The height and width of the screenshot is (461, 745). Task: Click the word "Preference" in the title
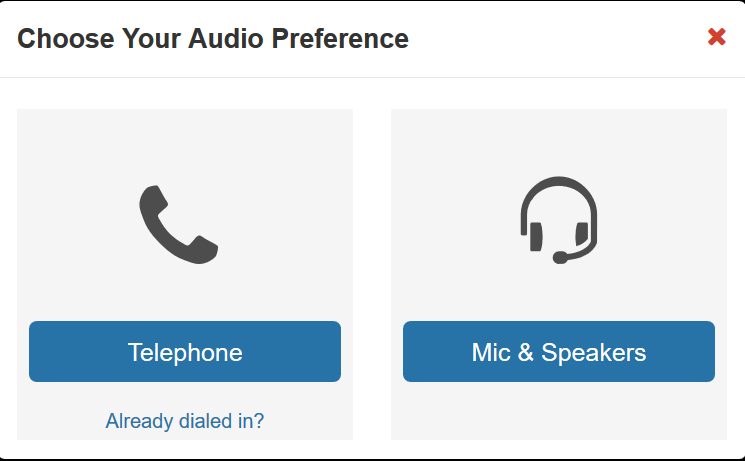(x=340, y=38)
